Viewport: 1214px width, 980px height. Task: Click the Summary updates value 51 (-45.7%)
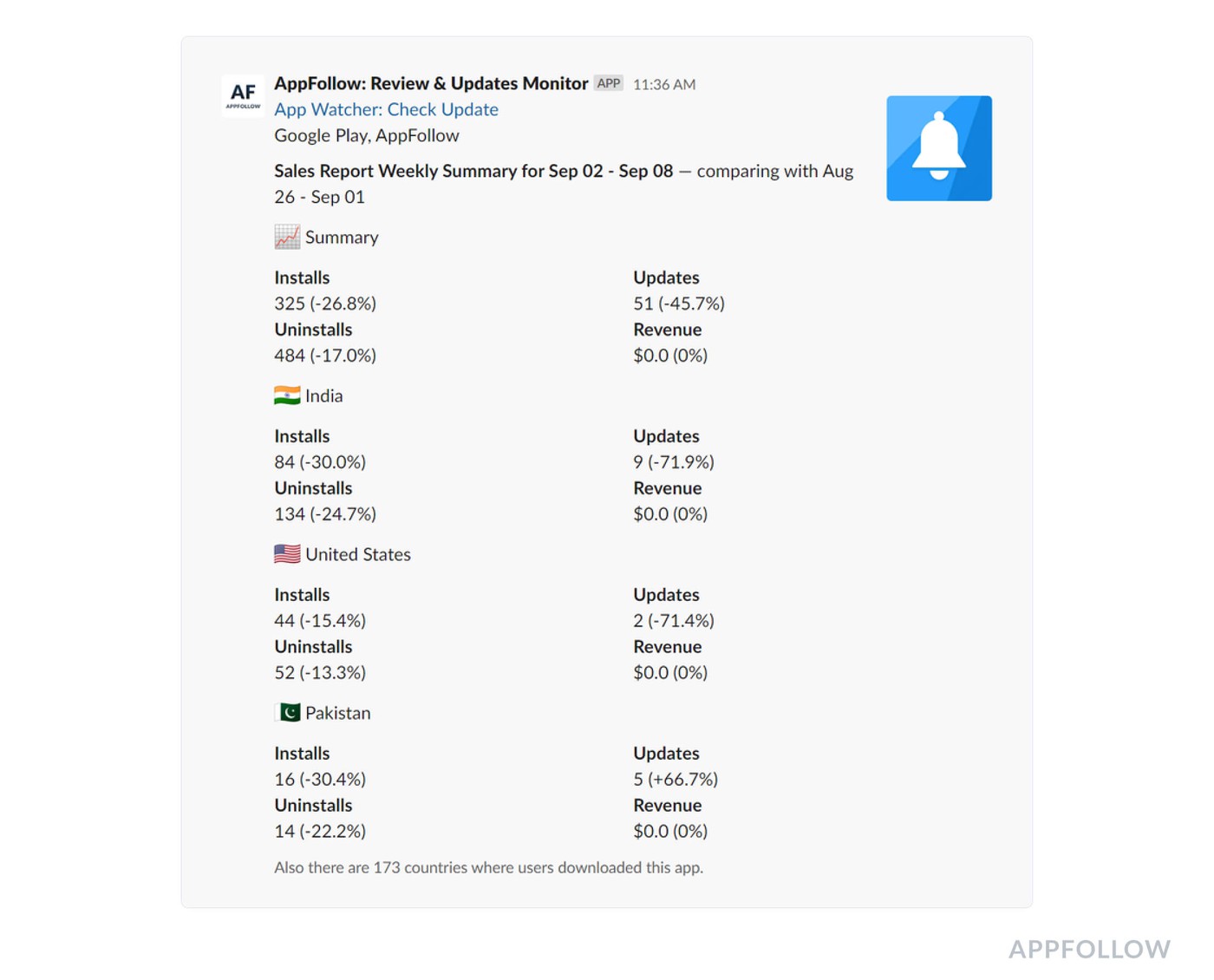coord(678,304)
